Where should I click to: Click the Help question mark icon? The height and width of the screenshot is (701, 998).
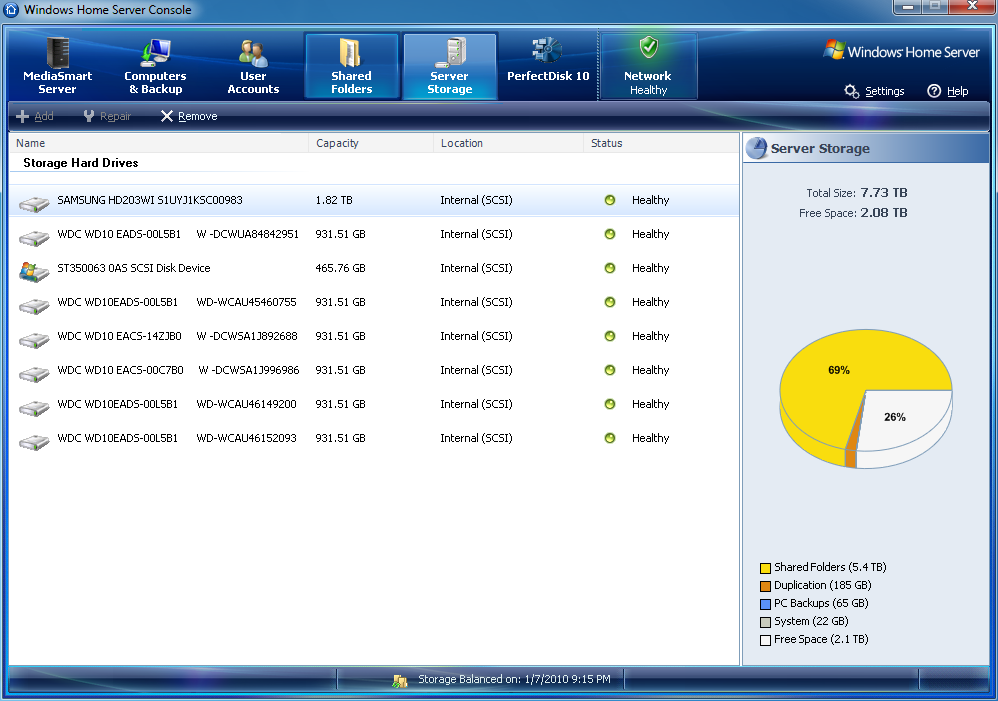pyautogui.click(x=934, y=91)
